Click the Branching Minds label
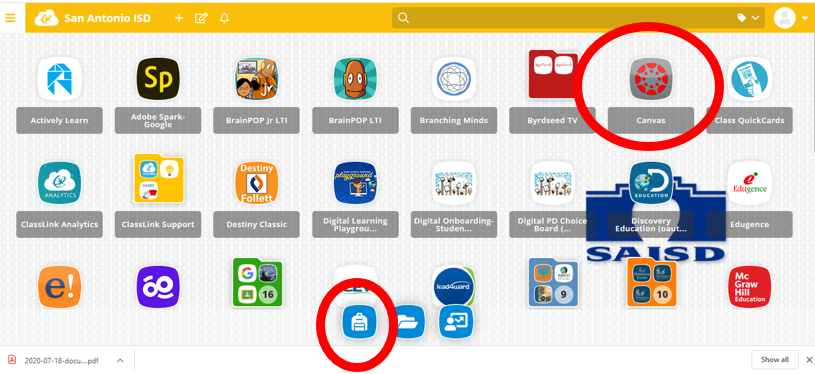The image size is (815, 374). coord(454,121)
